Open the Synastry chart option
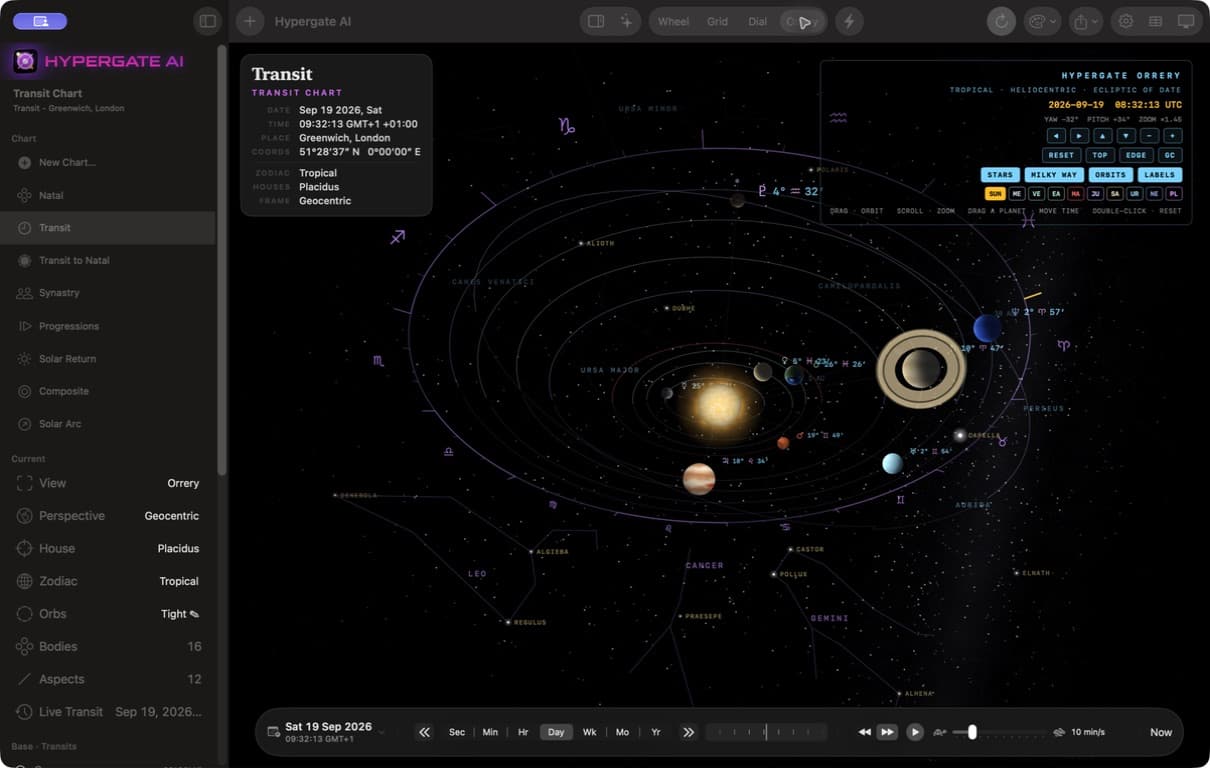Screen dimensions: 1210x768 108,293
